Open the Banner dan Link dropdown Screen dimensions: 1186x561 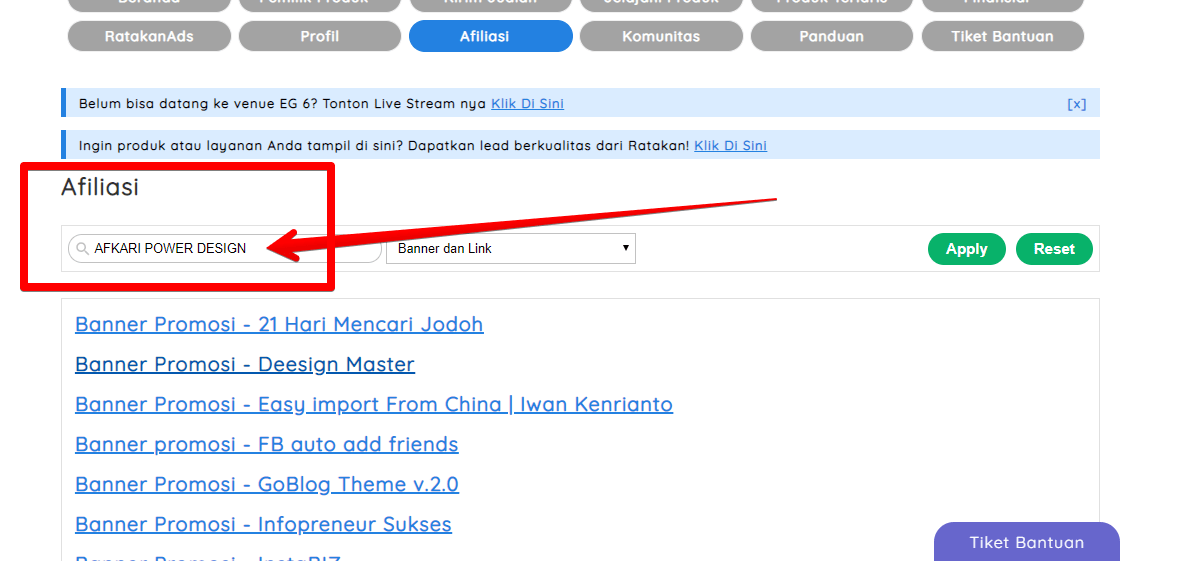click(510, 249)
